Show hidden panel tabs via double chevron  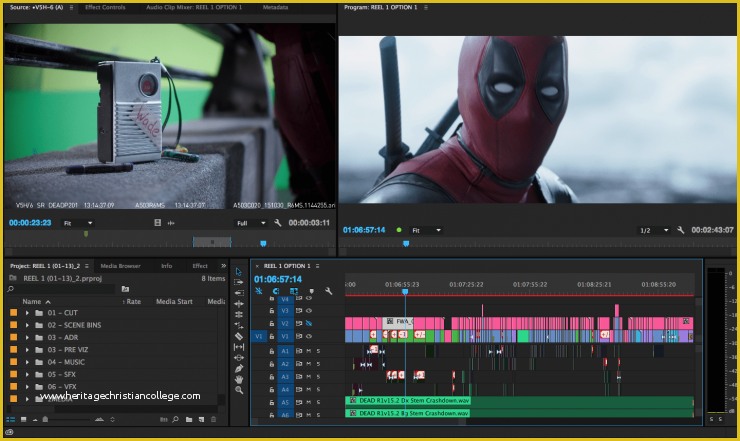223,266
